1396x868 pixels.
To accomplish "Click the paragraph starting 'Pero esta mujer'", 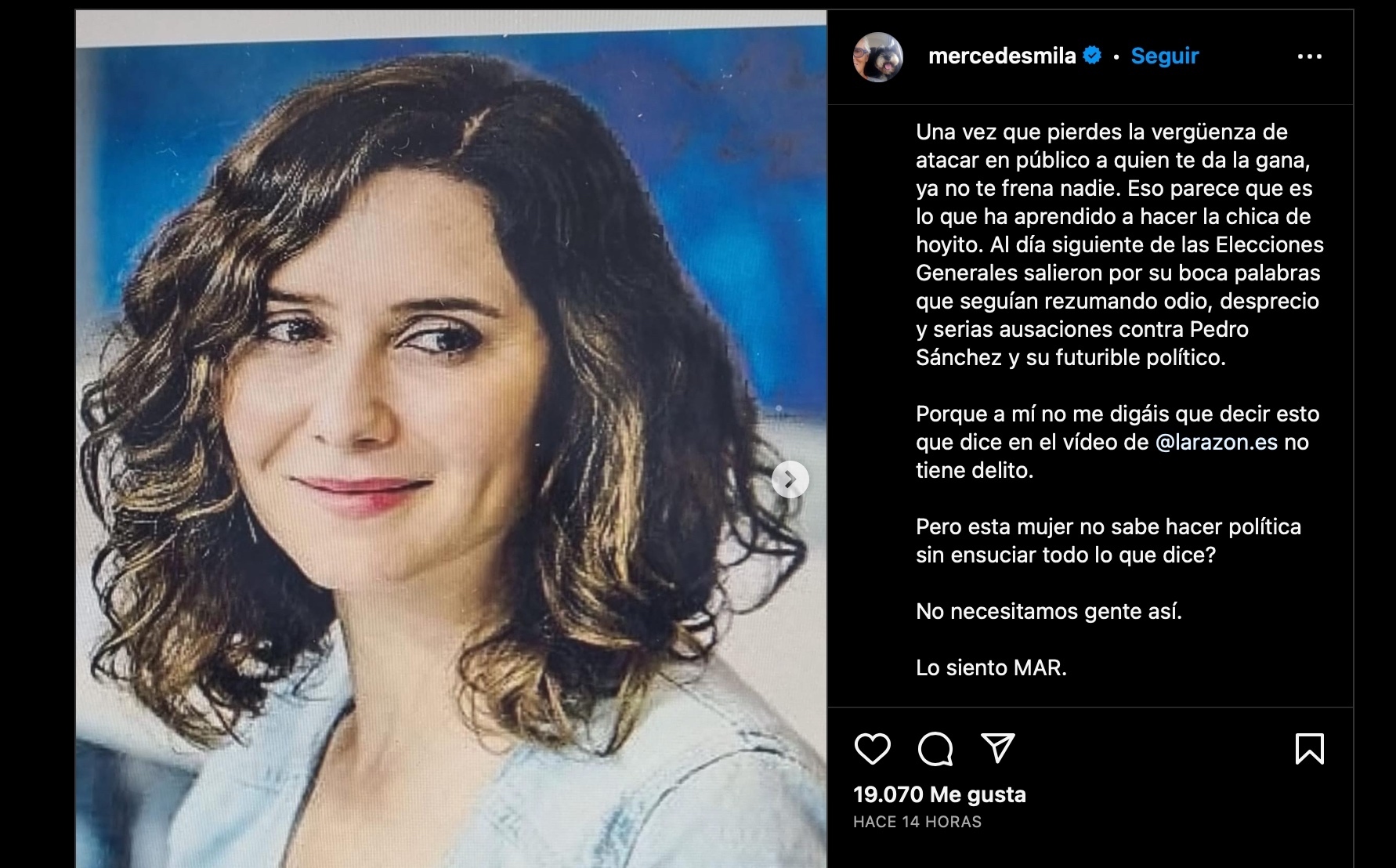I will pyautogui.click(x=1108, y=541).
